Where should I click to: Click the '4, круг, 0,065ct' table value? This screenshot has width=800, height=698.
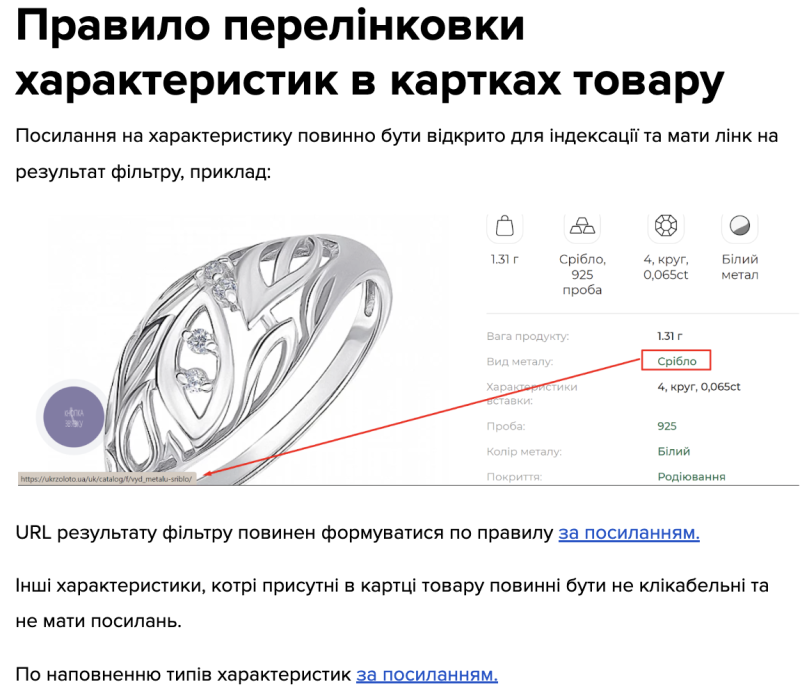[698, 386]
